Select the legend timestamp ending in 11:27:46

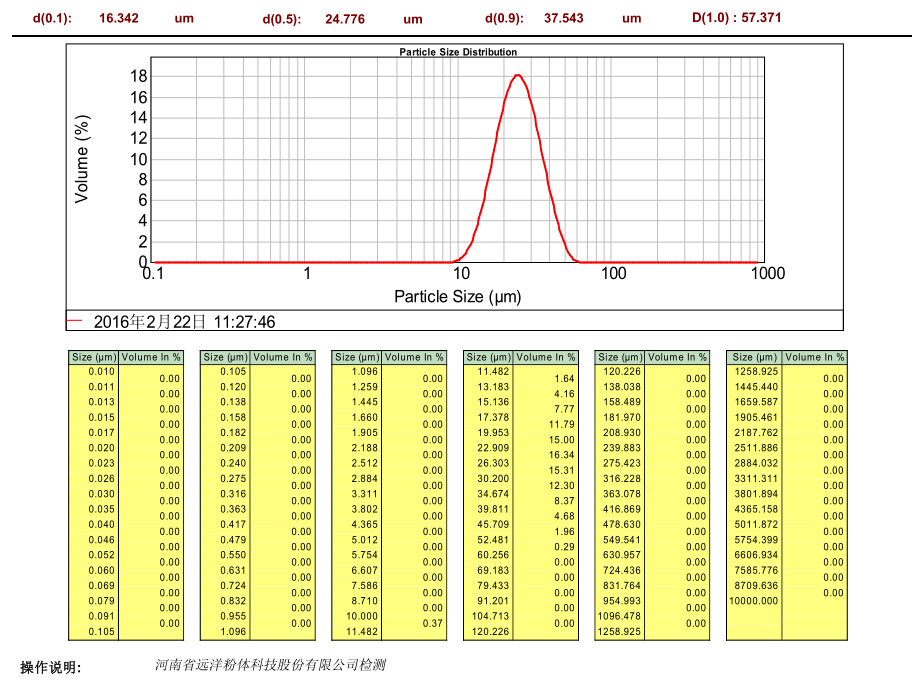pyautogui.click(x=184, y=322)
